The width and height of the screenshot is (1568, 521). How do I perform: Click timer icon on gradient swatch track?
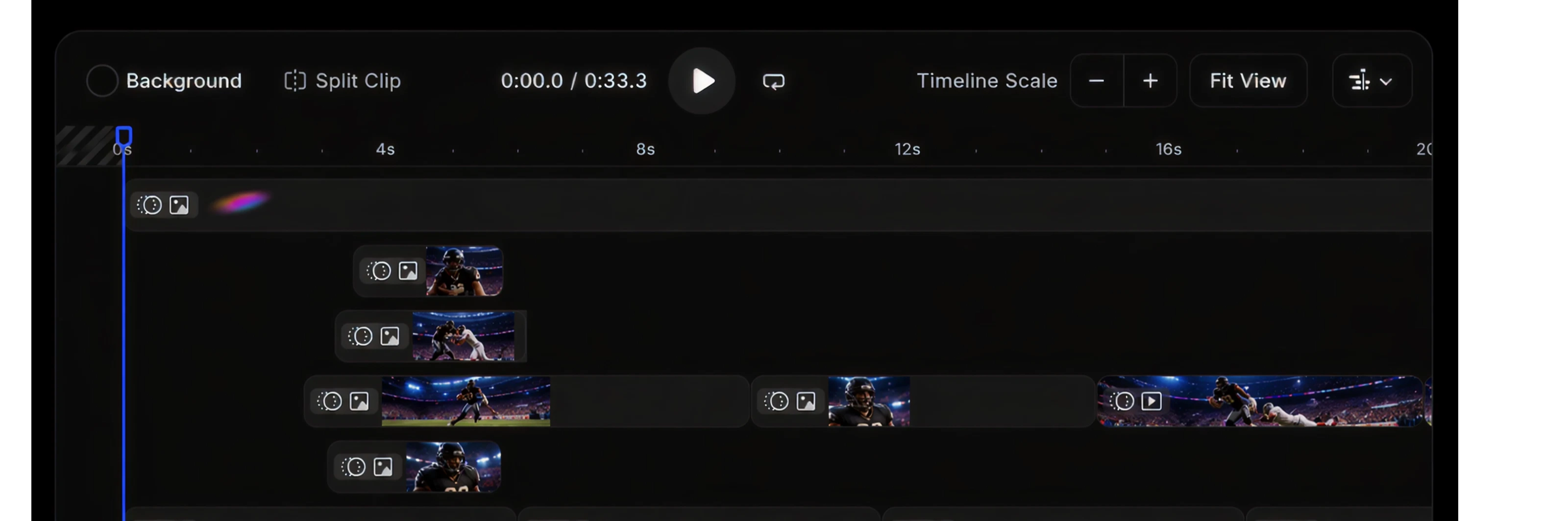(x=149, y=206)
